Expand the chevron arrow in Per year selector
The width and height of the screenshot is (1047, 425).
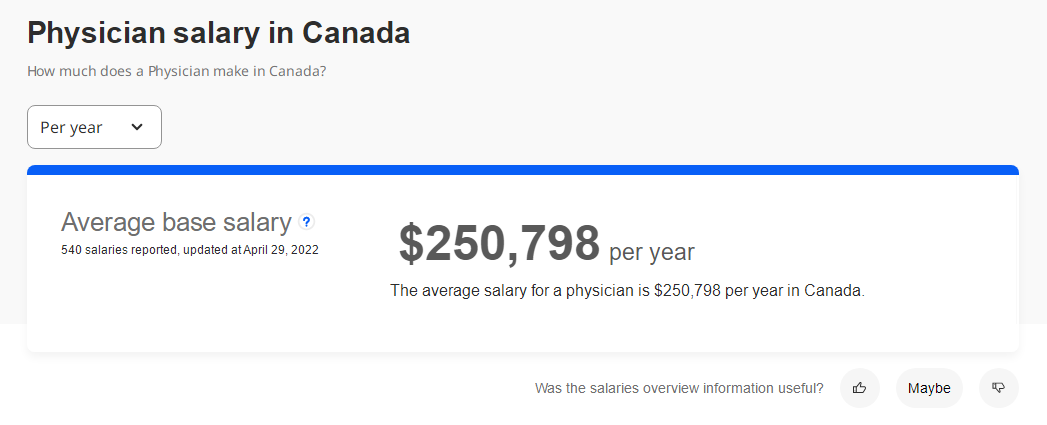137,126
